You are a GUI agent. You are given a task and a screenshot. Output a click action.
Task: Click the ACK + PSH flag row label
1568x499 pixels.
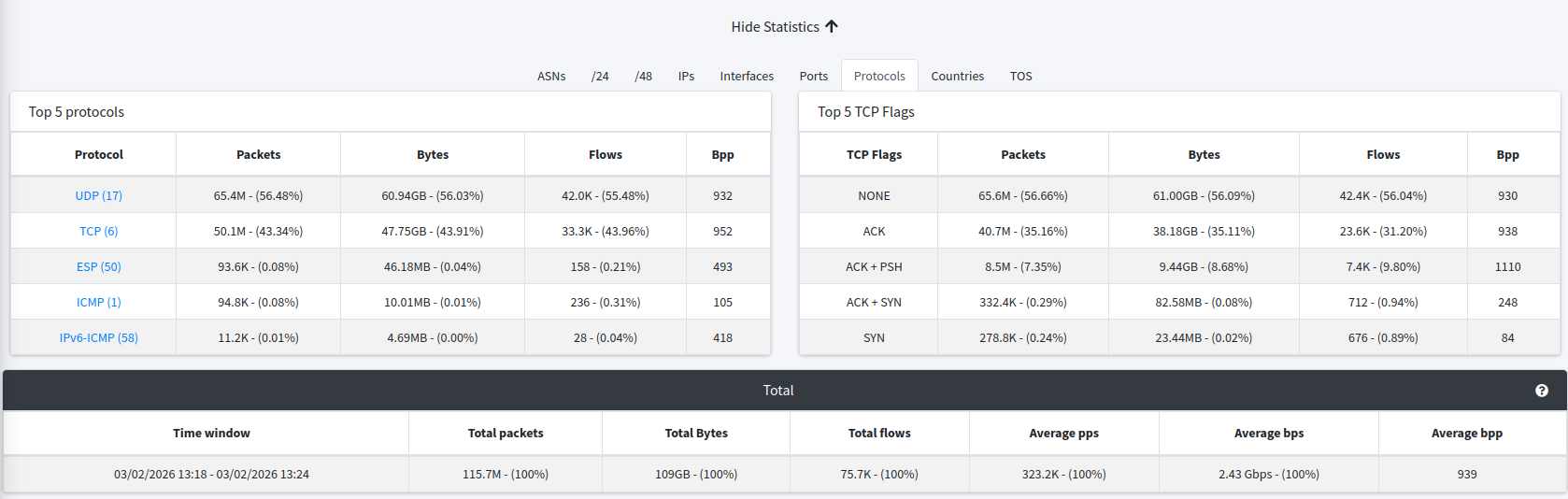875,267
